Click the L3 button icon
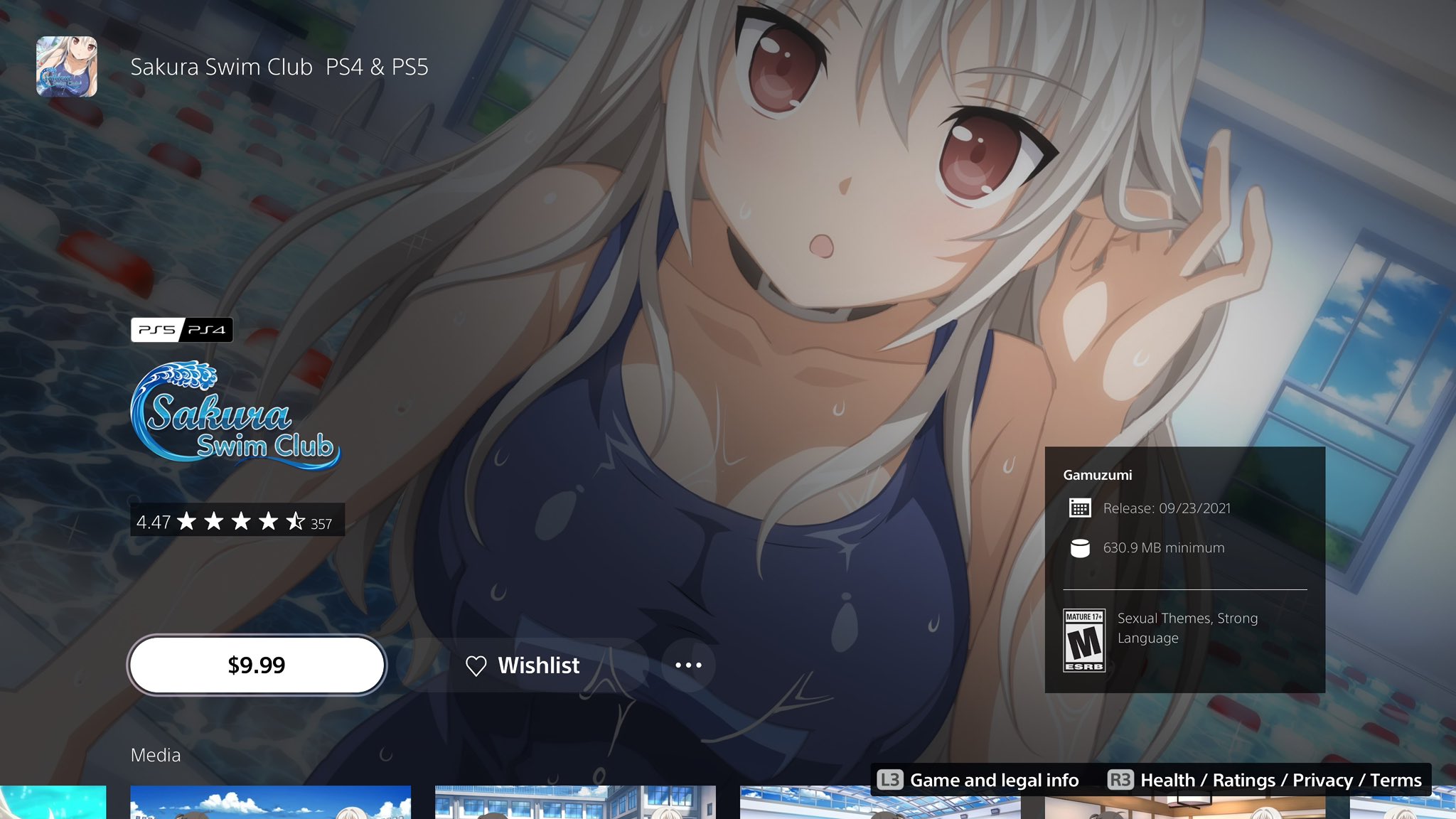The image size is (1456, 819). tap(889, 780)
